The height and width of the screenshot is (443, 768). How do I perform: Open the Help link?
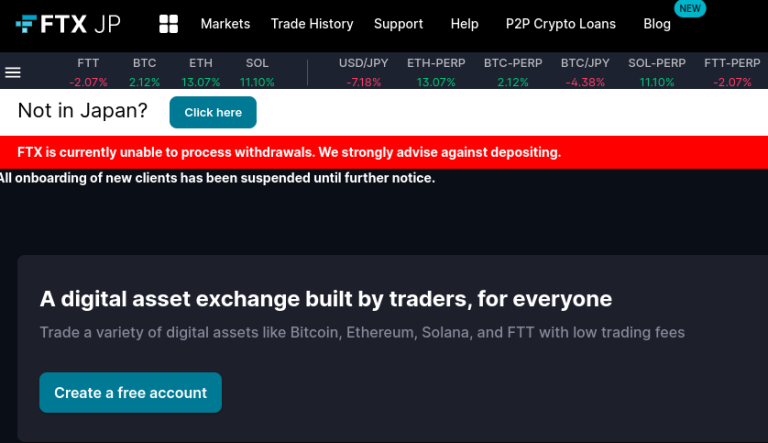click(x=464, y=24)
